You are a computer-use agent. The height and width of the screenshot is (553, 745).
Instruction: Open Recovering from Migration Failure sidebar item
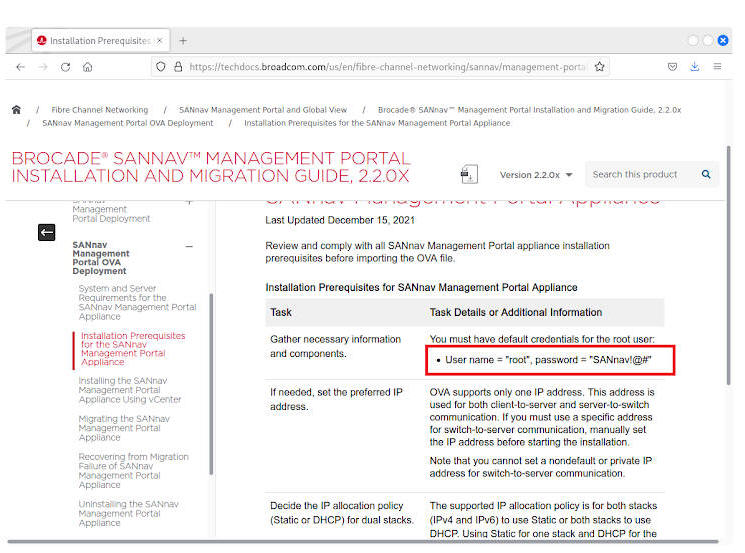134,471
